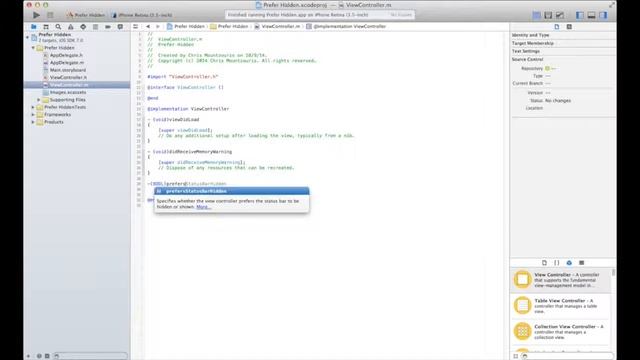Show the Project navigator
Viewport: 640px width, 360px height.
coord(33,27)
